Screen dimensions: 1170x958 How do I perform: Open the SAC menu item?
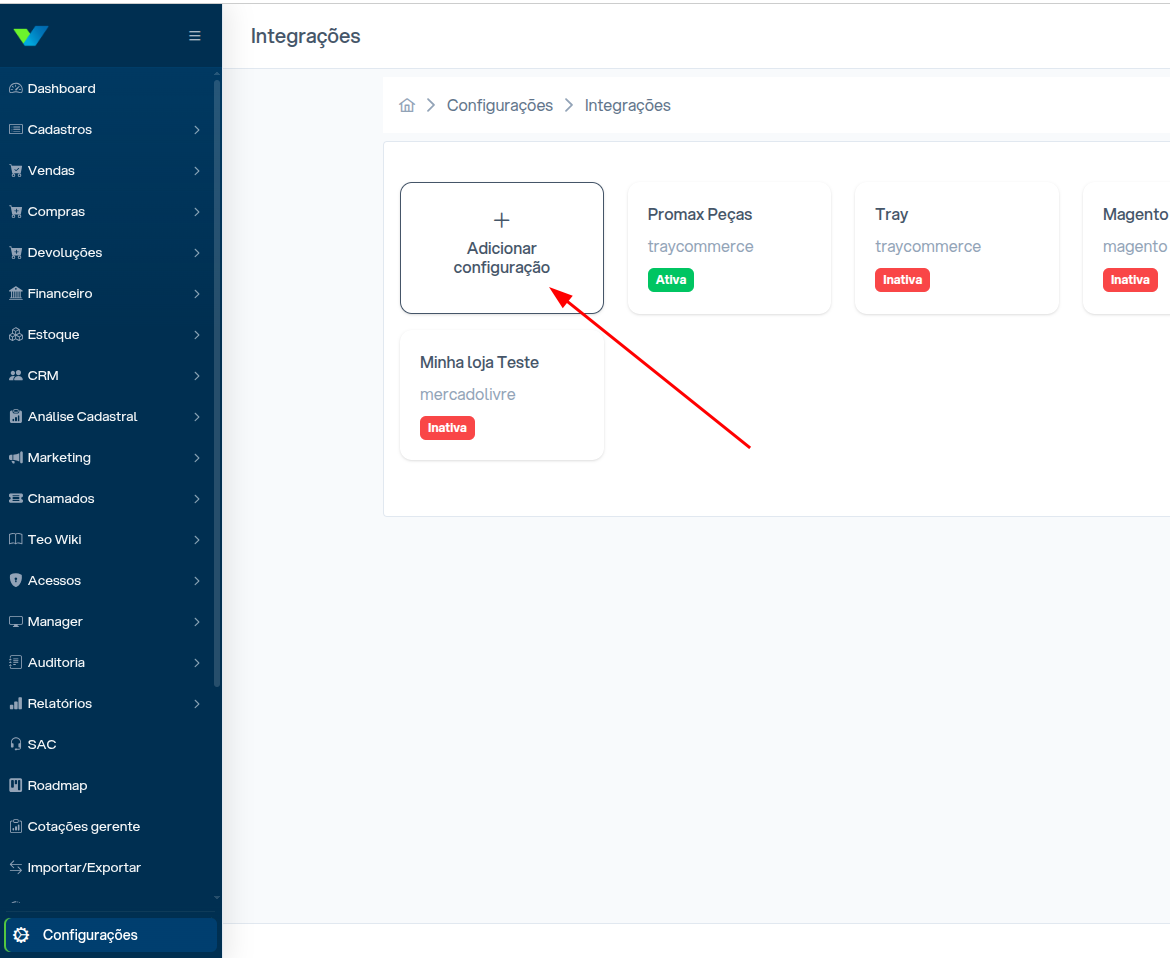pyautogui.click(x=107, y=745)
